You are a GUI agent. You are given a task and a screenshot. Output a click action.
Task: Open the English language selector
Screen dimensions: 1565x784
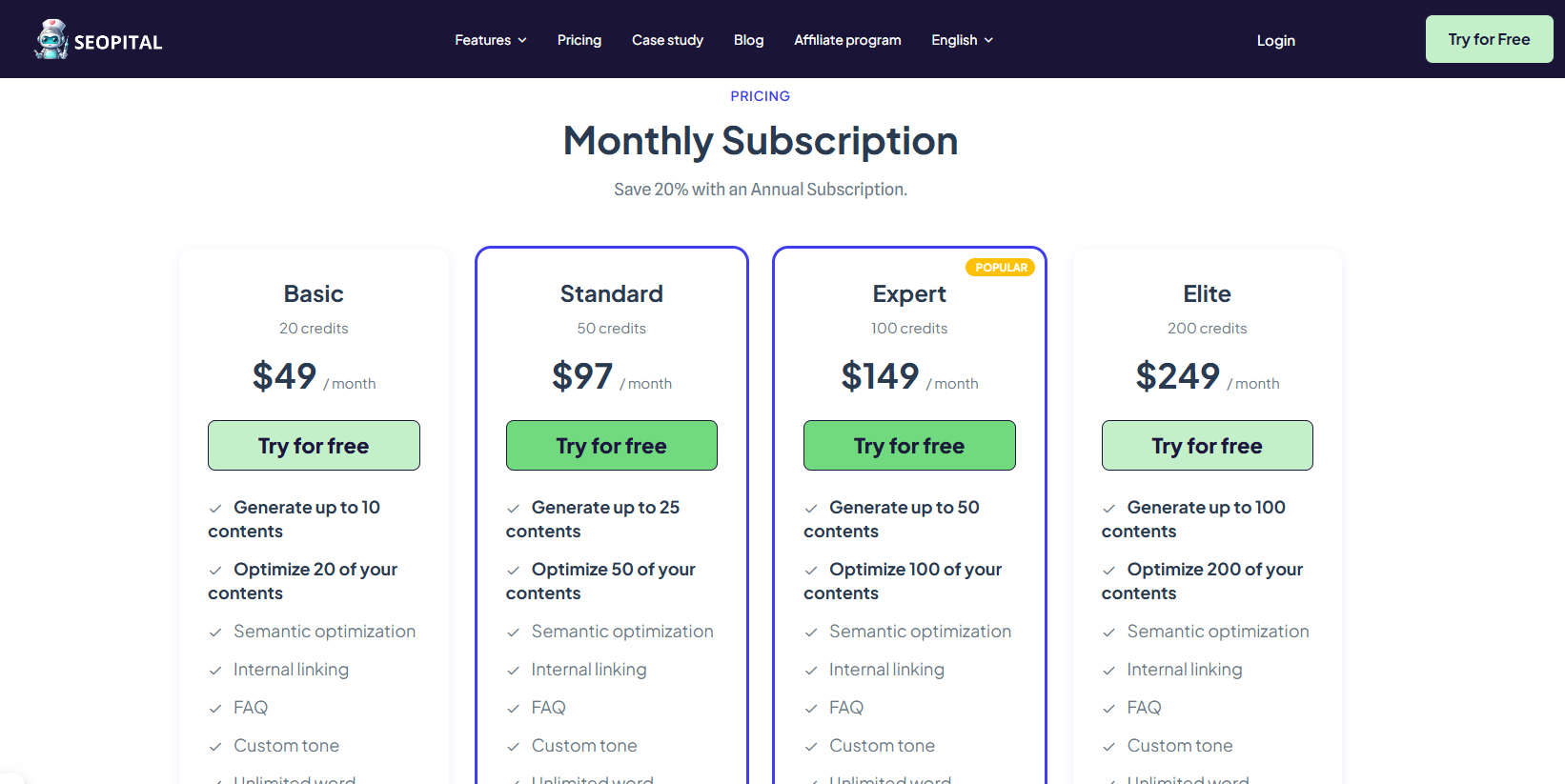click(x=961, y=40)
